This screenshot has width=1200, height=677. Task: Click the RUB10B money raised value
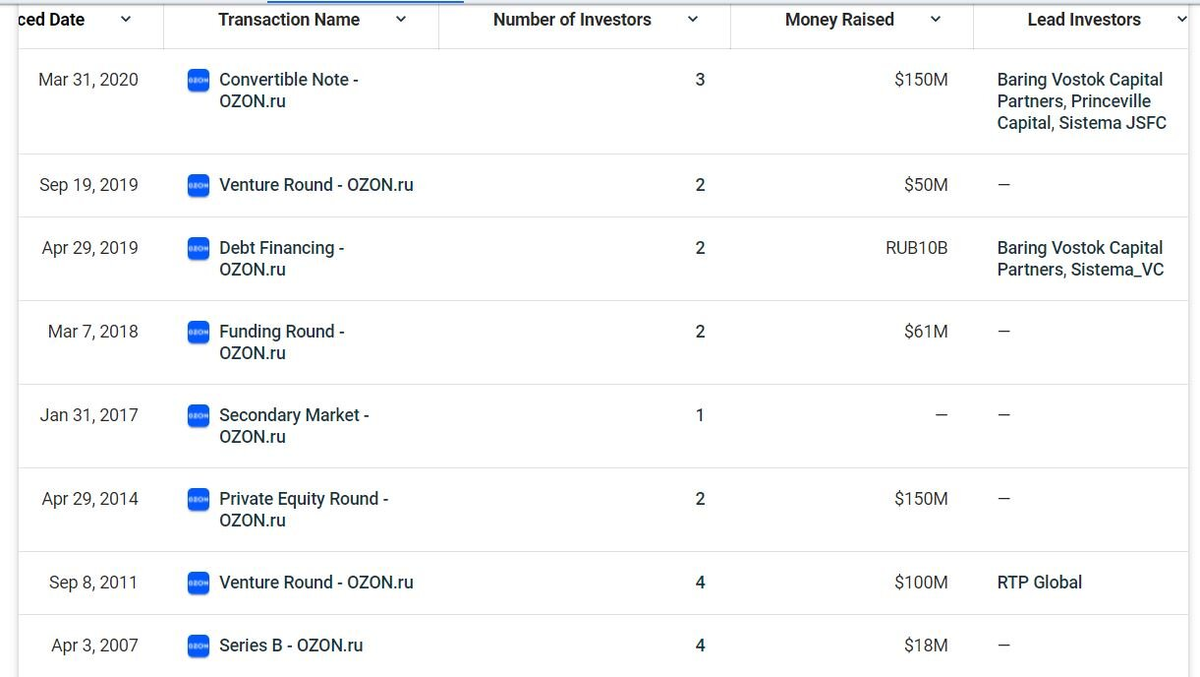pyautogui.click(x=917, y=248)
